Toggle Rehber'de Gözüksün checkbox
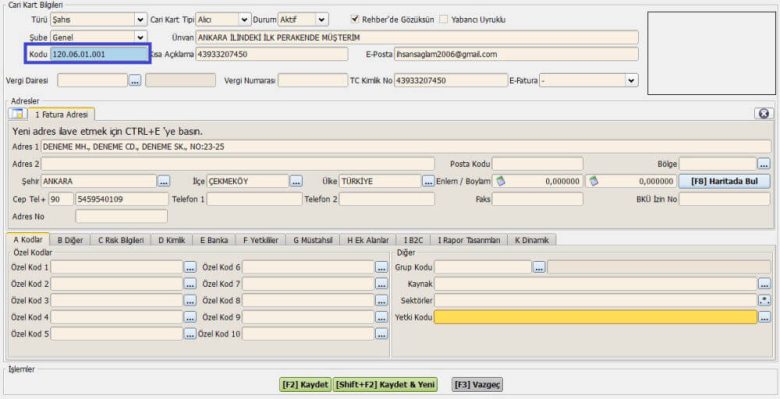Viewport: 780px width, 399px height. pyautogui.click(x=355, y=19)
